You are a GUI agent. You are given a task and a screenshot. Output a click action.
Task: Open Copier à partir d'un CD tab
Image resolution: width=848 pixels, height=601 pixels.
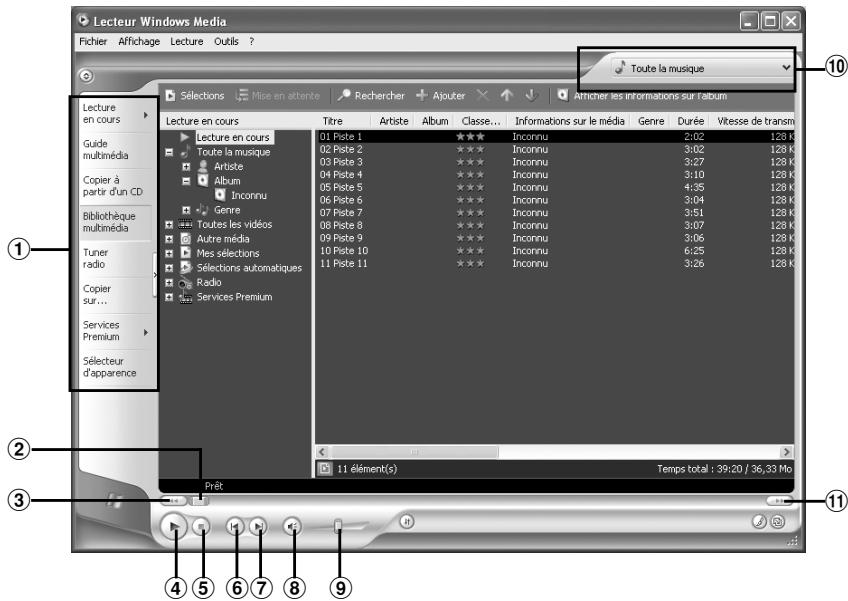point(115,186)
